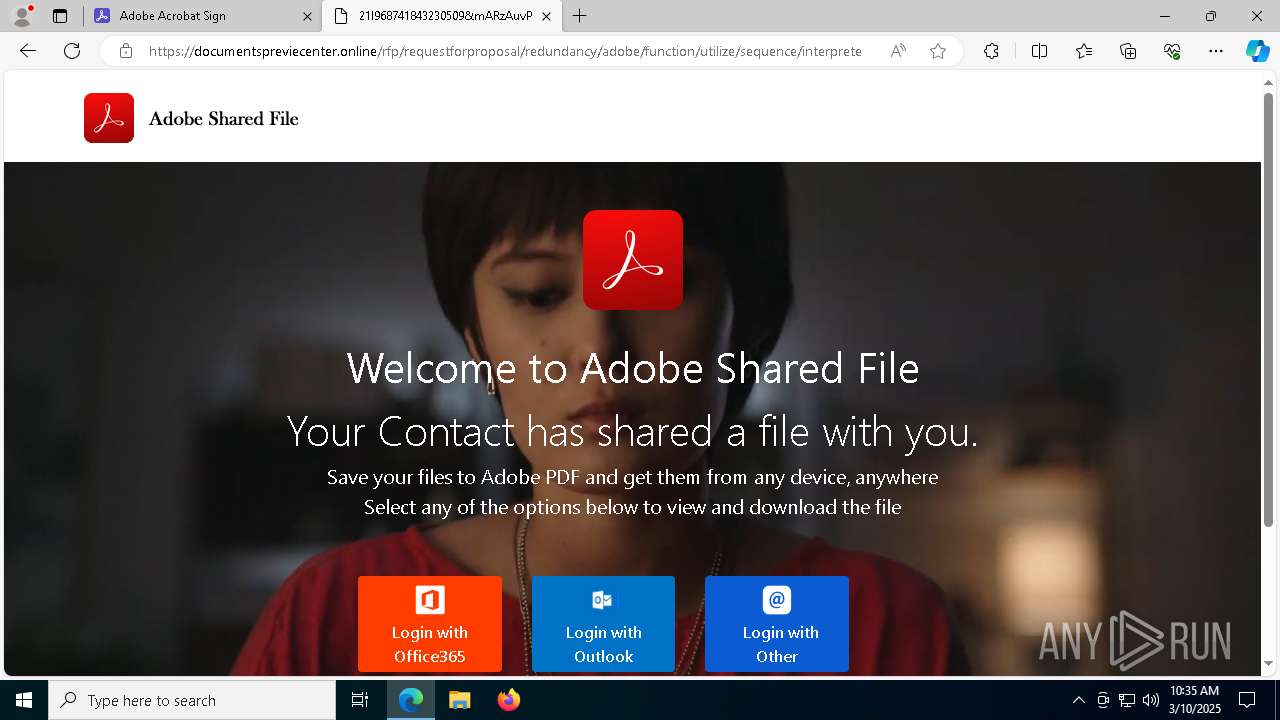Open Settings and more menu
This screenshot has height=720, width=1280.
(1216, 51)
